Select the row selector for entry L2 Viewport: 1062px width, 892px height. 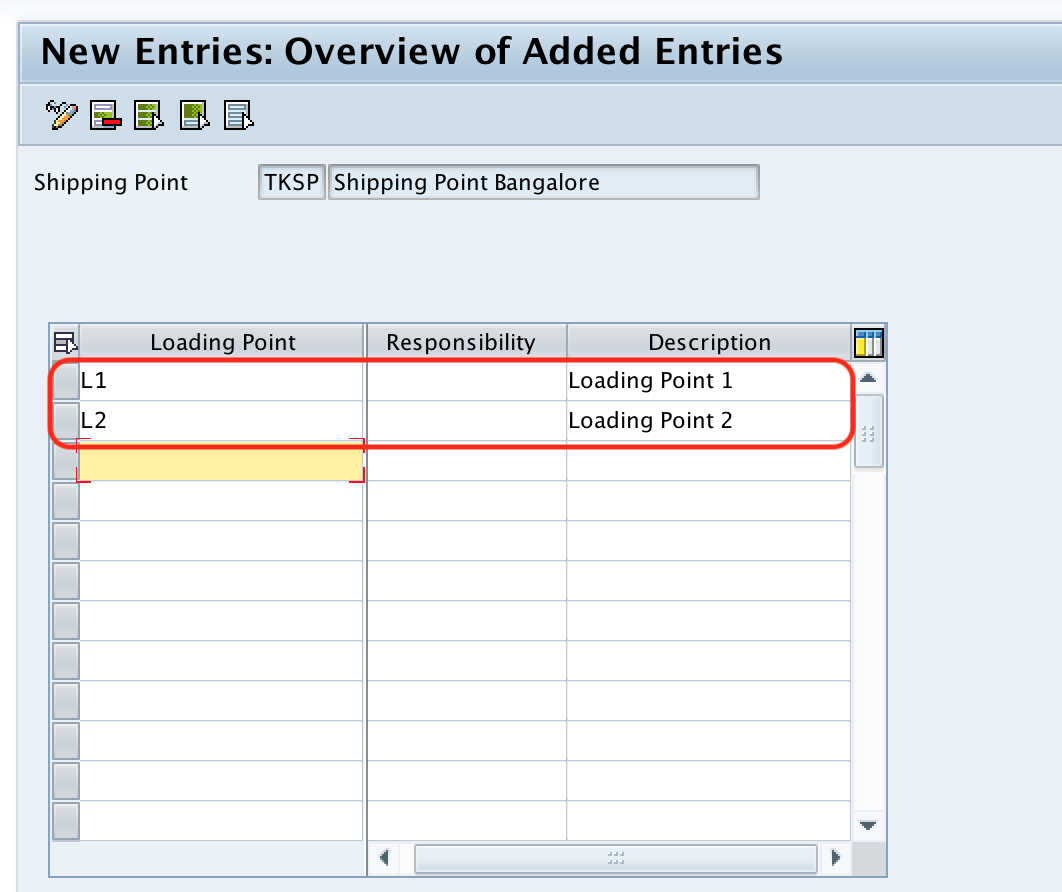coord(64,420)
